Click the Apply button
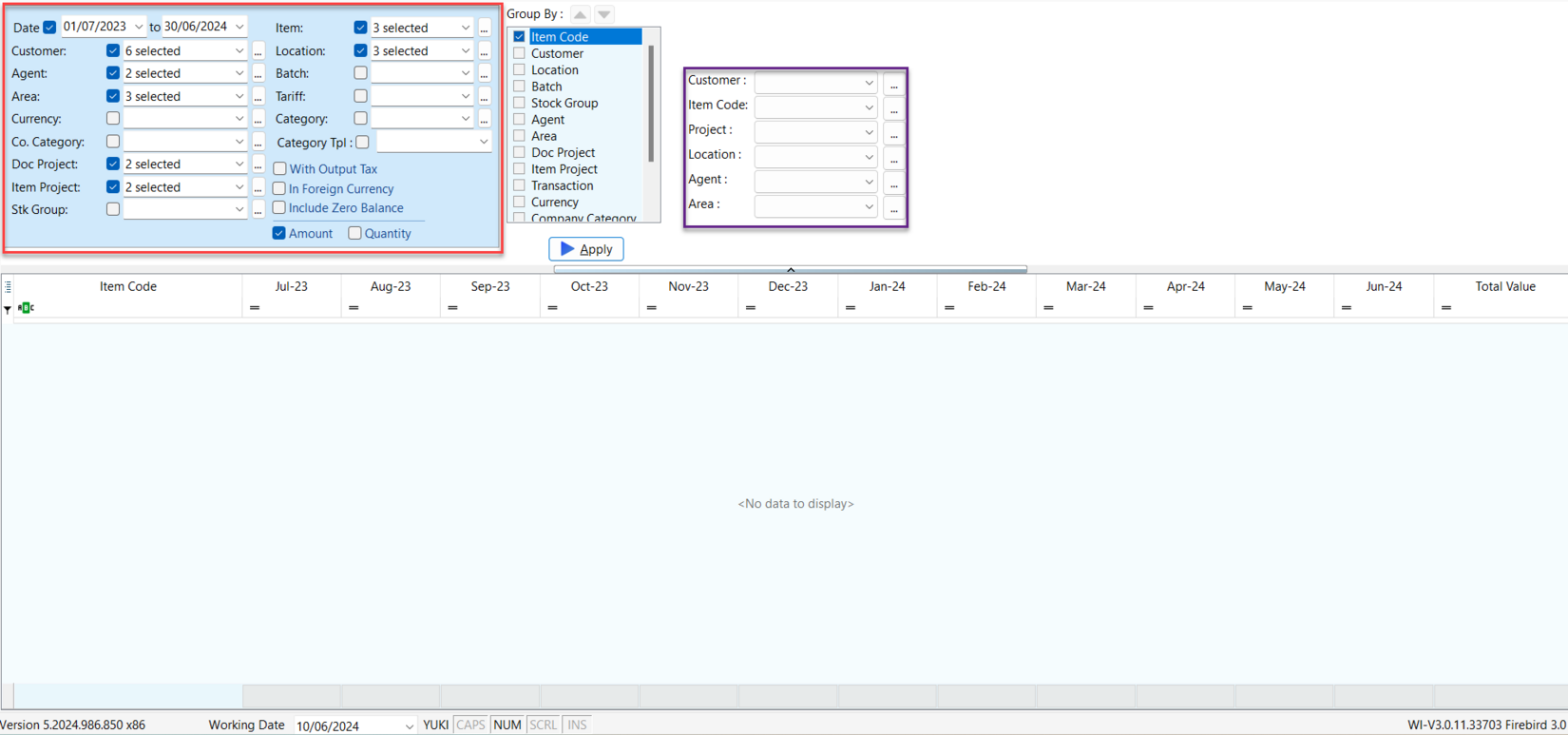 pos(586,249)
